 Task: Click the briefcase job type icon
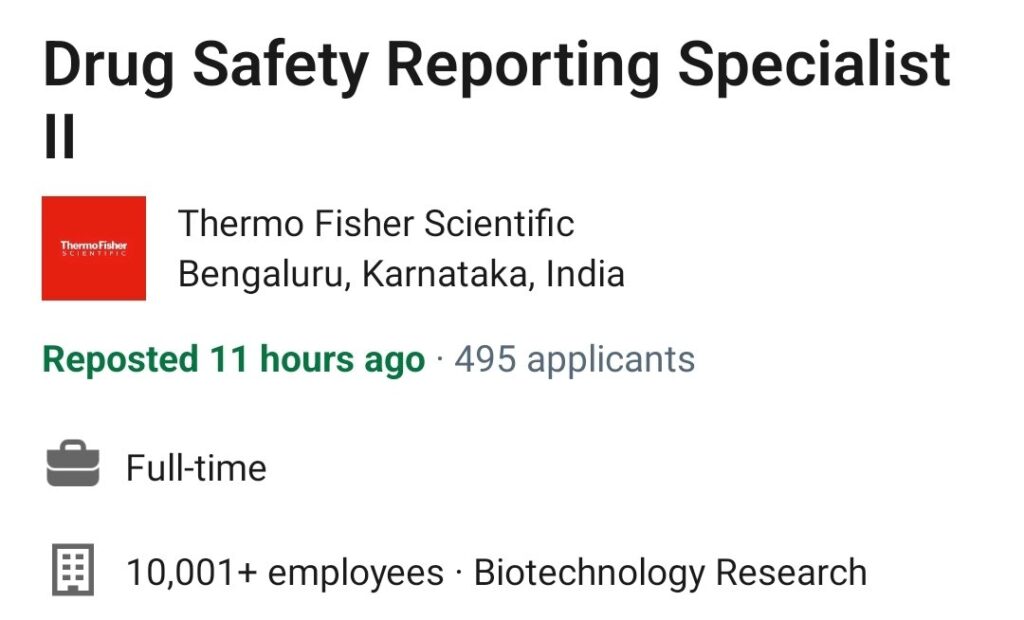(73, 464)
